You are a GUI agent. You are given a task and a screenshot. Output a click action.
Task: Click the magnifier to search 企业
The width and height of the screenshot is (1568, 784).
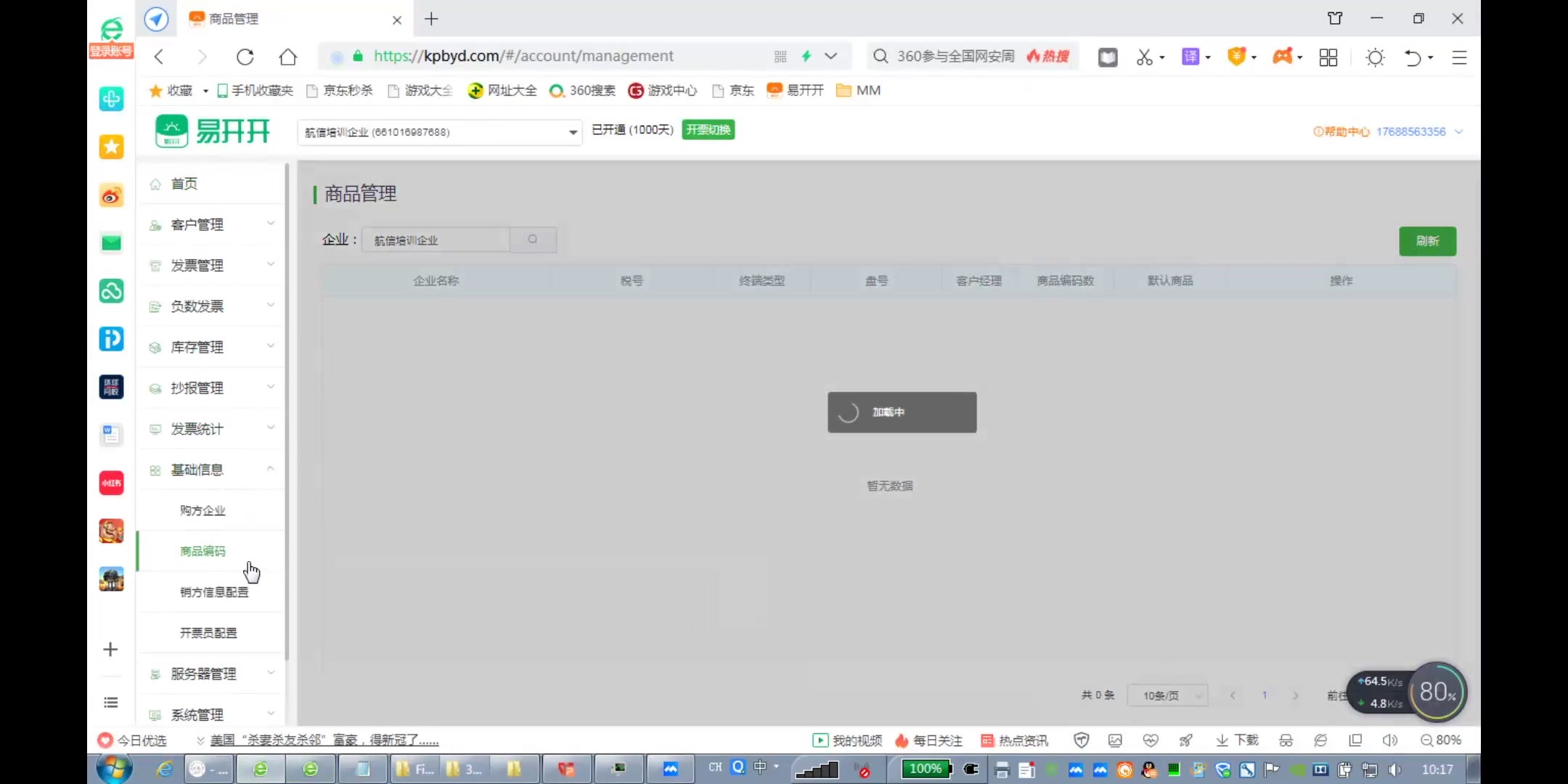(x=533, y=240)
